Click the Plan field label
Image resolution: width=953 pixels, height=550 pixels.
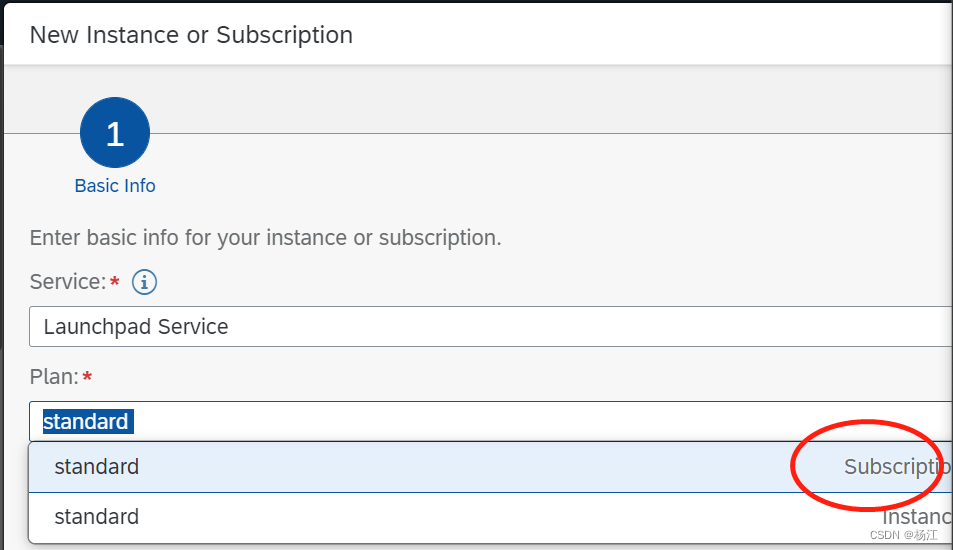(x=54, y=377)
